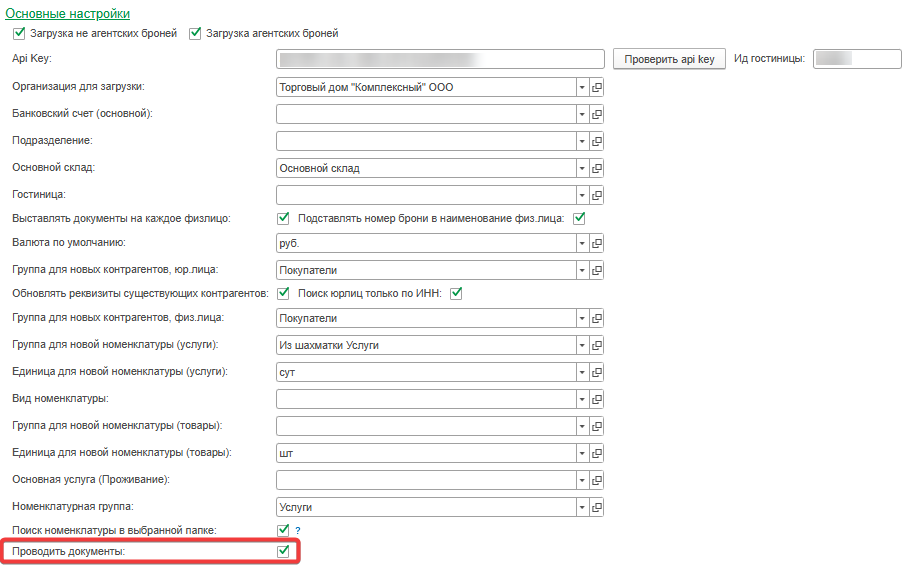Click the Api Key input field

[x=440, y=59]
